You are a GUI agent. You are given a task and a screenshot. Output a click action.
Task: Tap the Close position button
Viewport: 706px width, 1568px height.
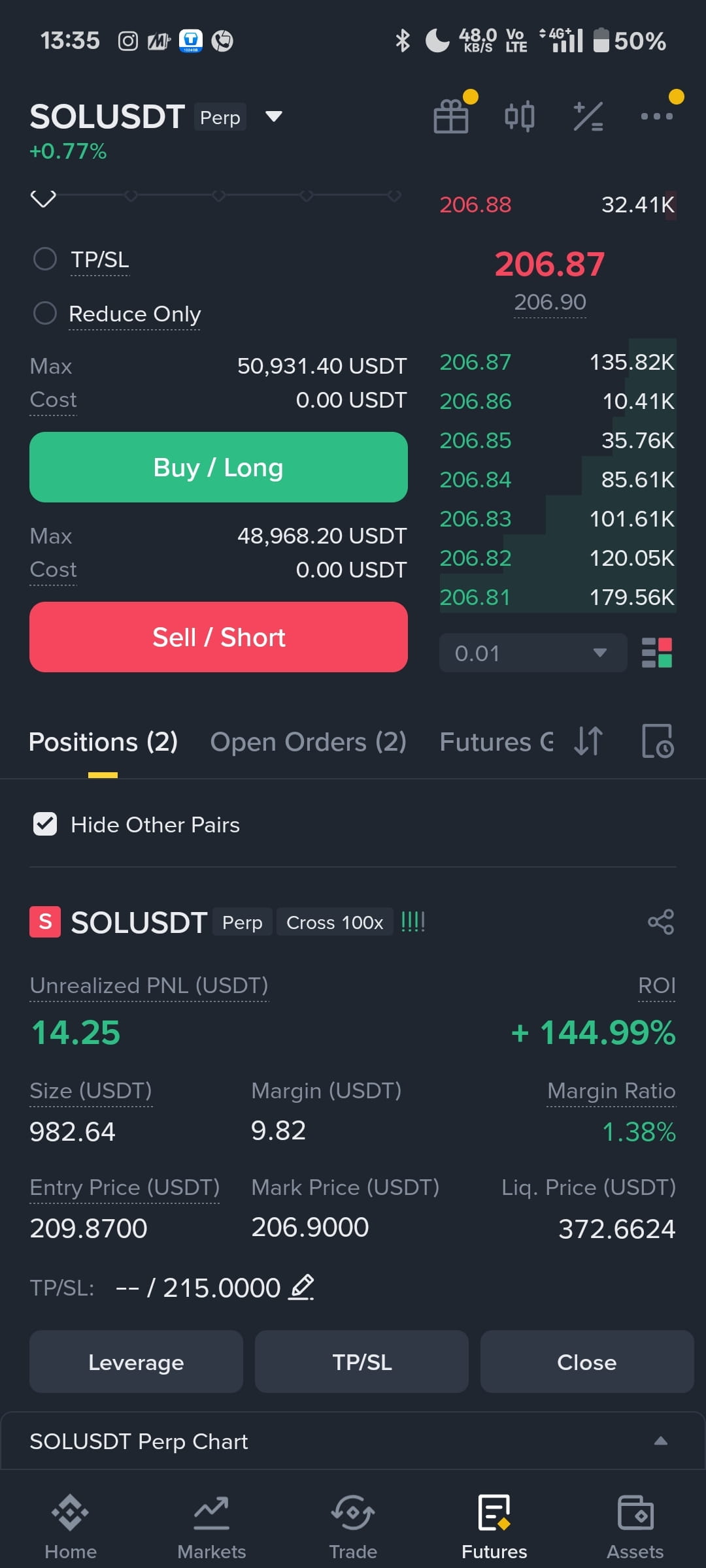pyautogui.click(x=586, y=1362)
